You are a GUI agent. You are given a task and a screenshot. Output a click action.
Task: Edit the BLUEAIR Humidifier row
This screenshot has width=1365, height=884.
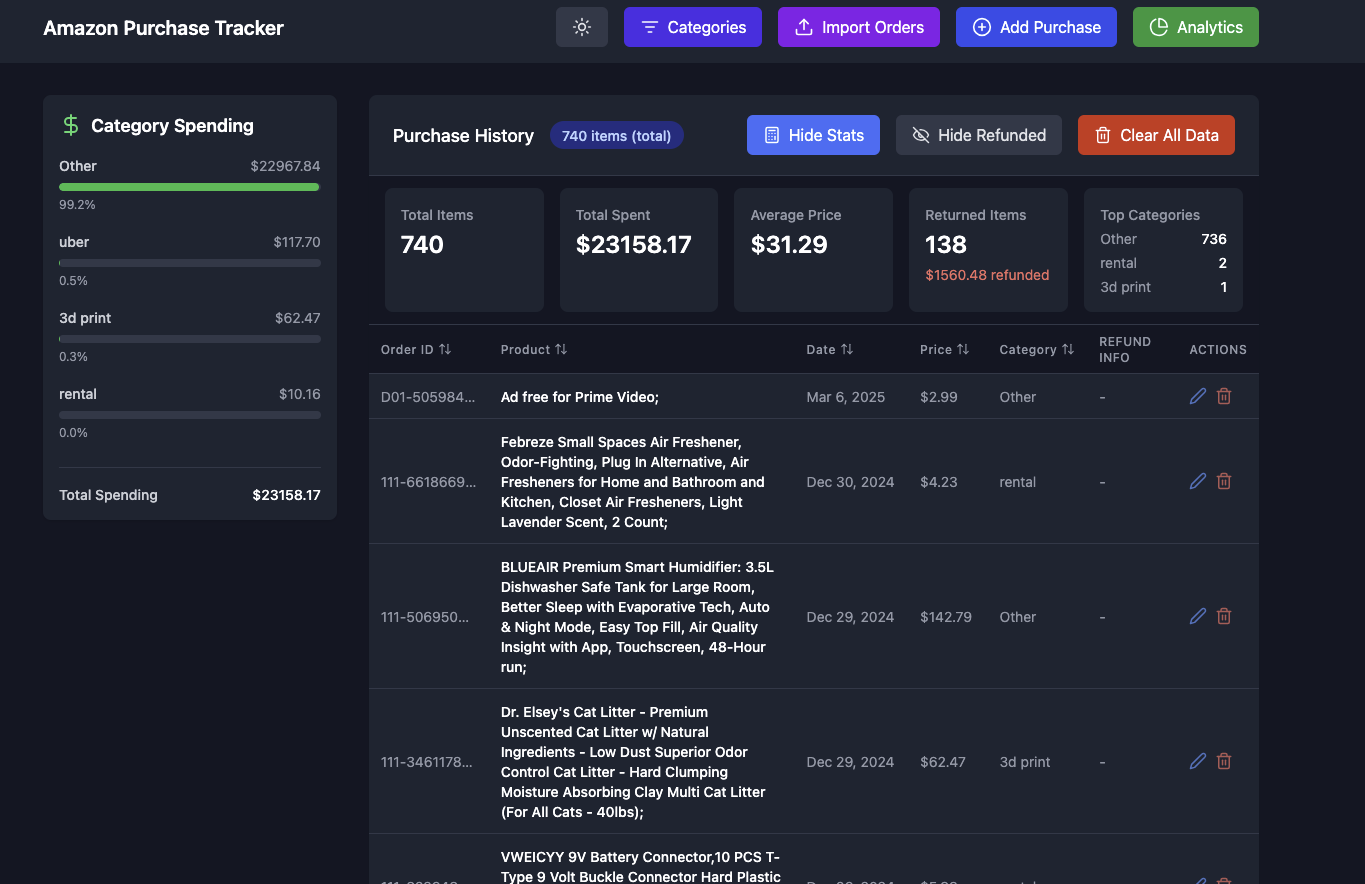(x=1198, y=616)
